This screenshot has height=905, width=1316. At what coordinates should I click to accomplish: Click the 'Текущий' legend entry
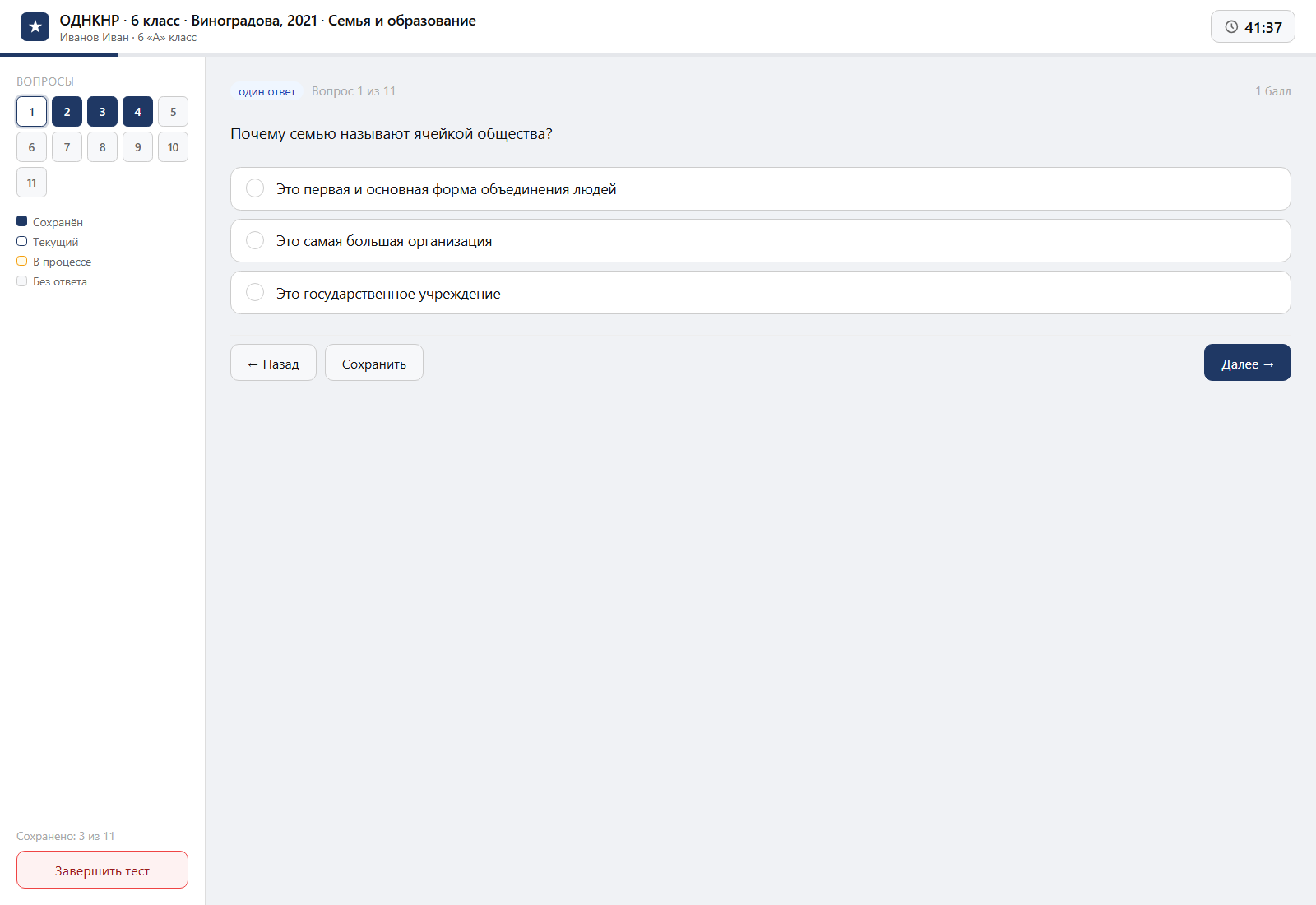[x=48, y=242]
